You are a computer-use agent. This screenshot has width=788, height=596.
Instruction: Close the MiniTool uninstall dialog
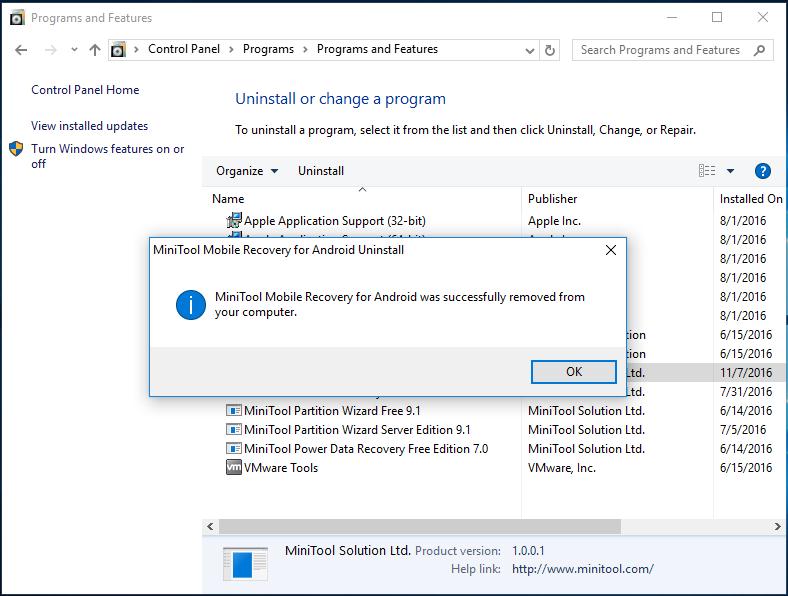point(611,250)
